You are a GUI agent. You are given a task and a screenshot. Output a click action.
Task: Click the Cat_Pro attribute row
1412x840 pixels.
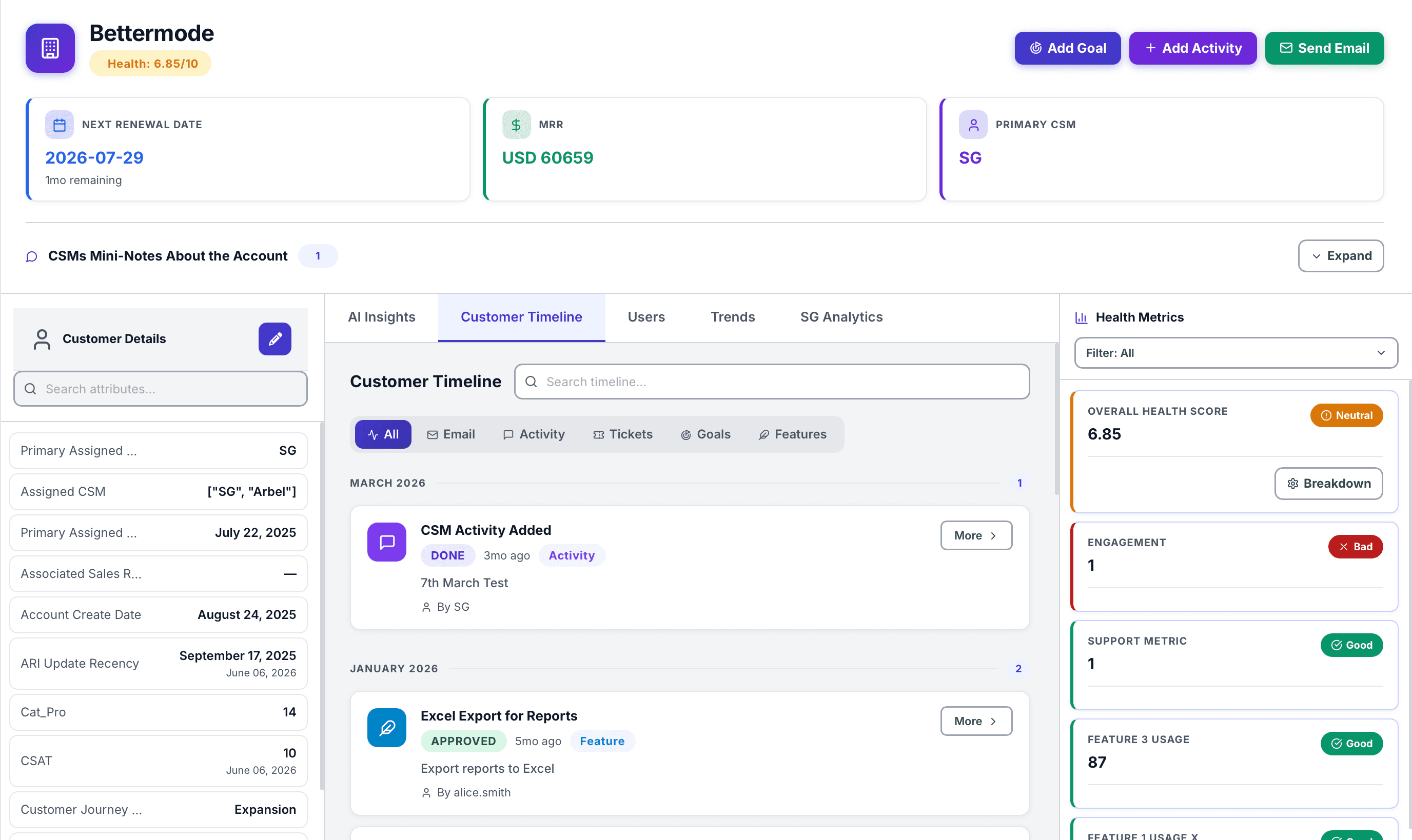click(x=159, y=712)
